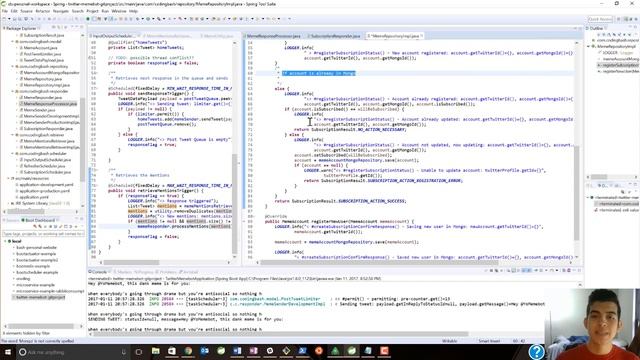The height and width of the screenshot is (360, 640).
Task: Collapse MemeRepositoryImpl class in Outline
Action: 589,47
